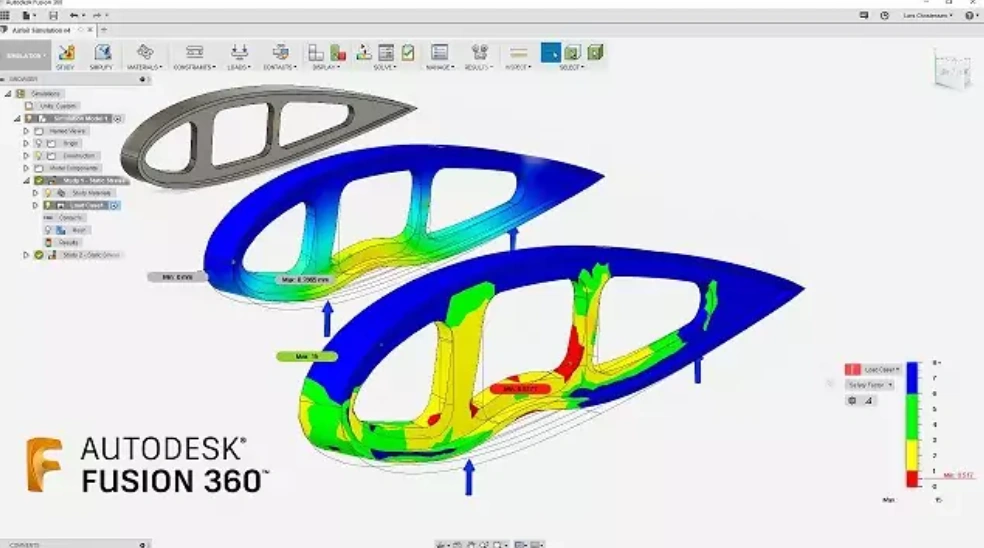Open the Simulation workspace dropdown

coord(24,56)
